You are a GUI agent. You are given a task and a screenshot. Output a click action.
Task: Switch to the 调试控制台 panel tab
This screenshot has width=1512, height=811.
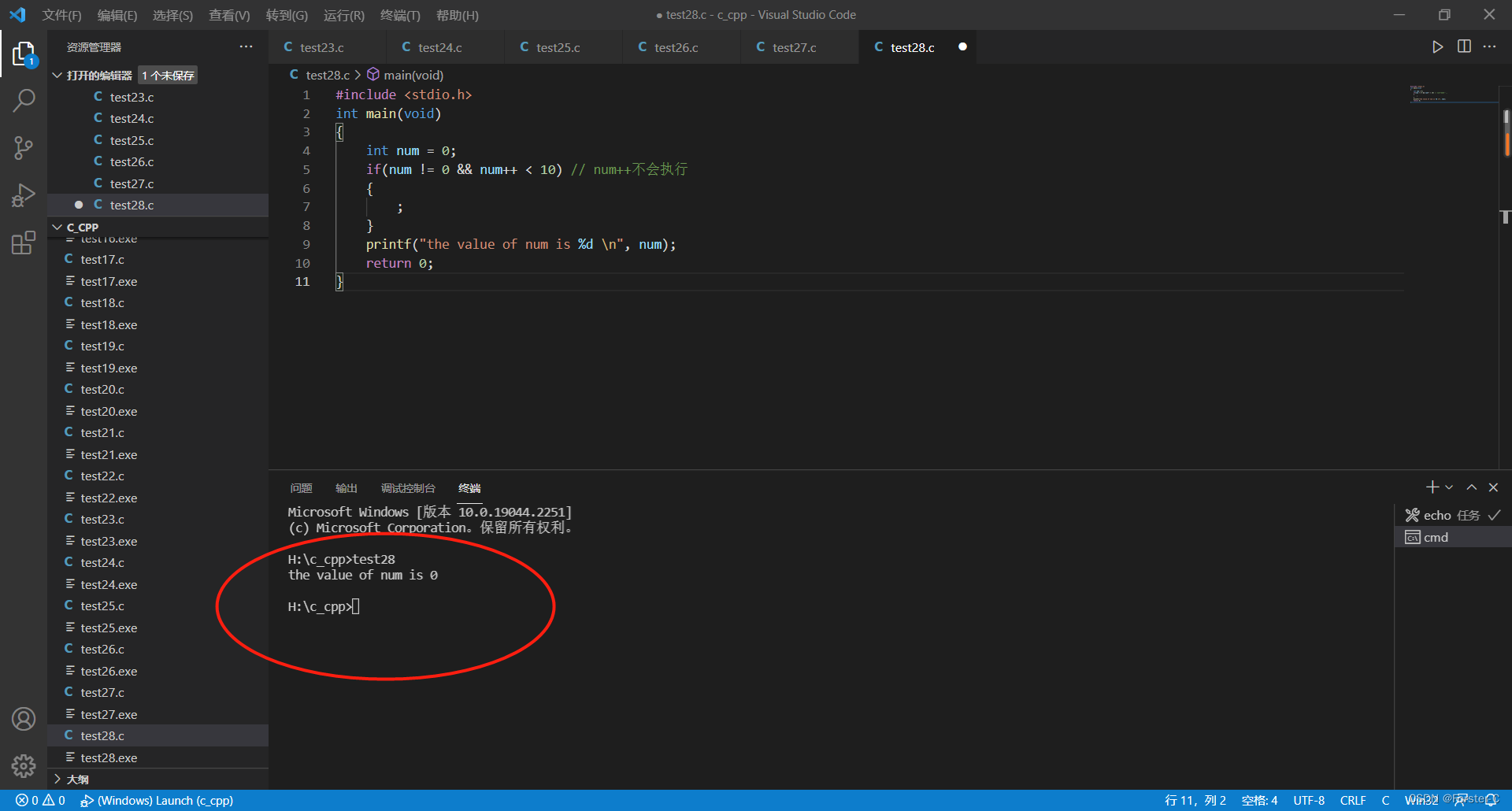tap(408, 488)
